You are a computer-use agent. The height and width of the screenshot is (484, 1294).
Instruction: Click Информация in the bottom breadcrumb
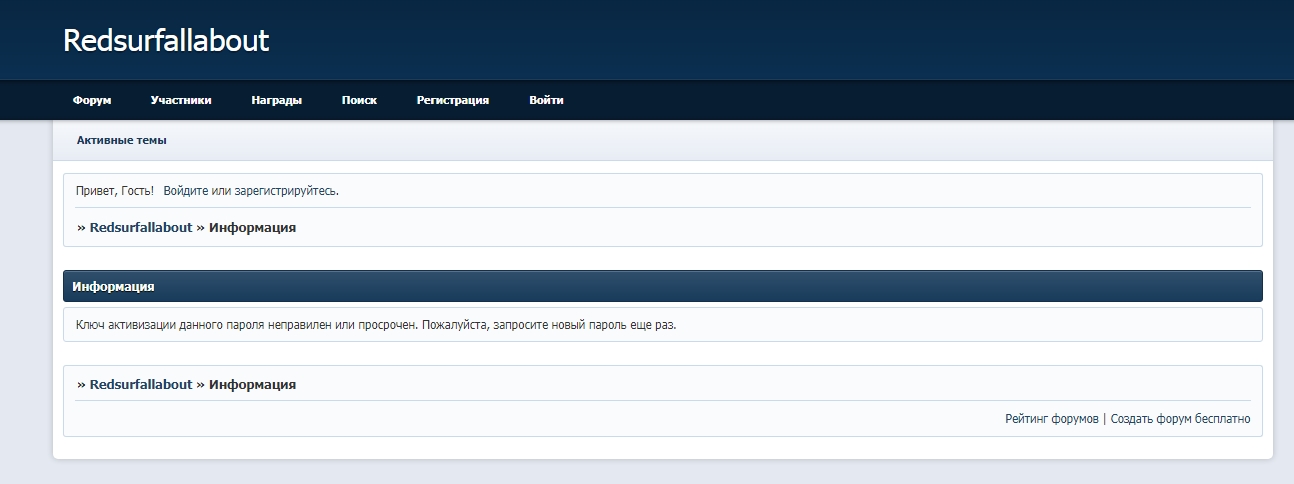(x=252, y=384)
